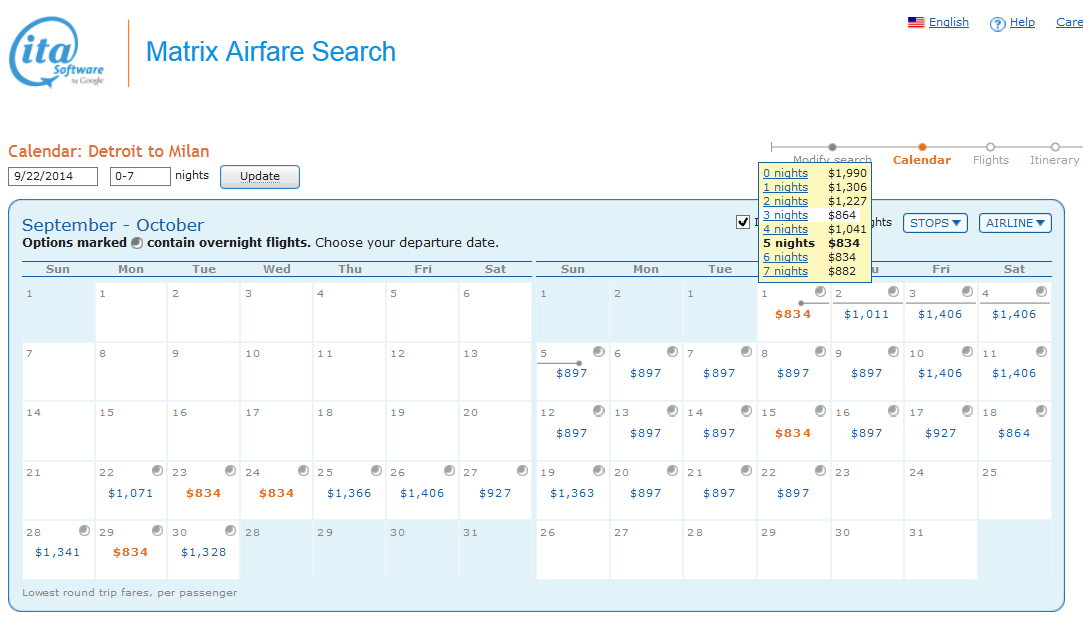This screenshot has height=628, width=1083.
Task: Choose the 7 nights link for $882
Action: 785,271
